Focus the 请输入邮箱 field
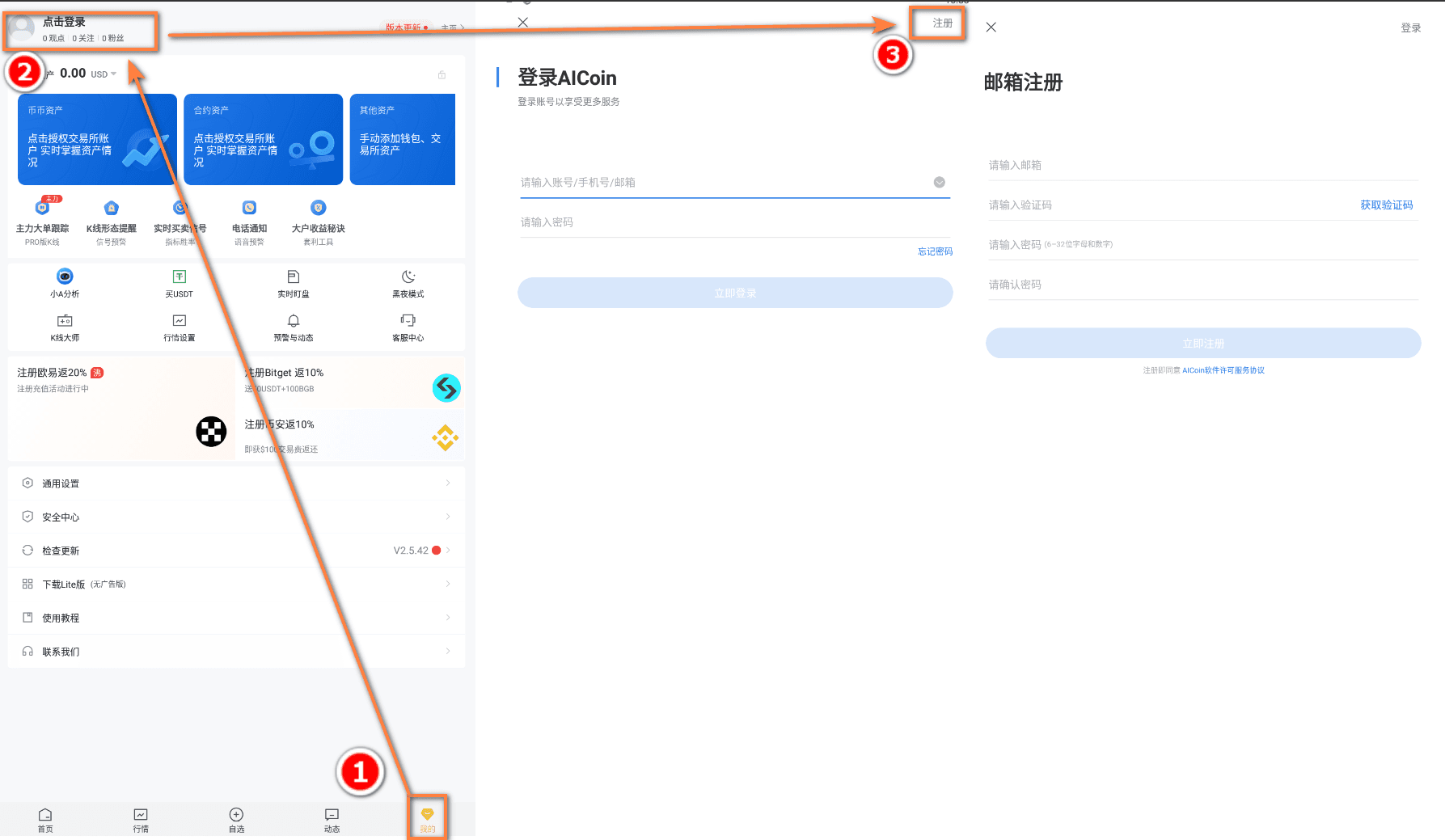1445x840 pixels. [1203, 165]
